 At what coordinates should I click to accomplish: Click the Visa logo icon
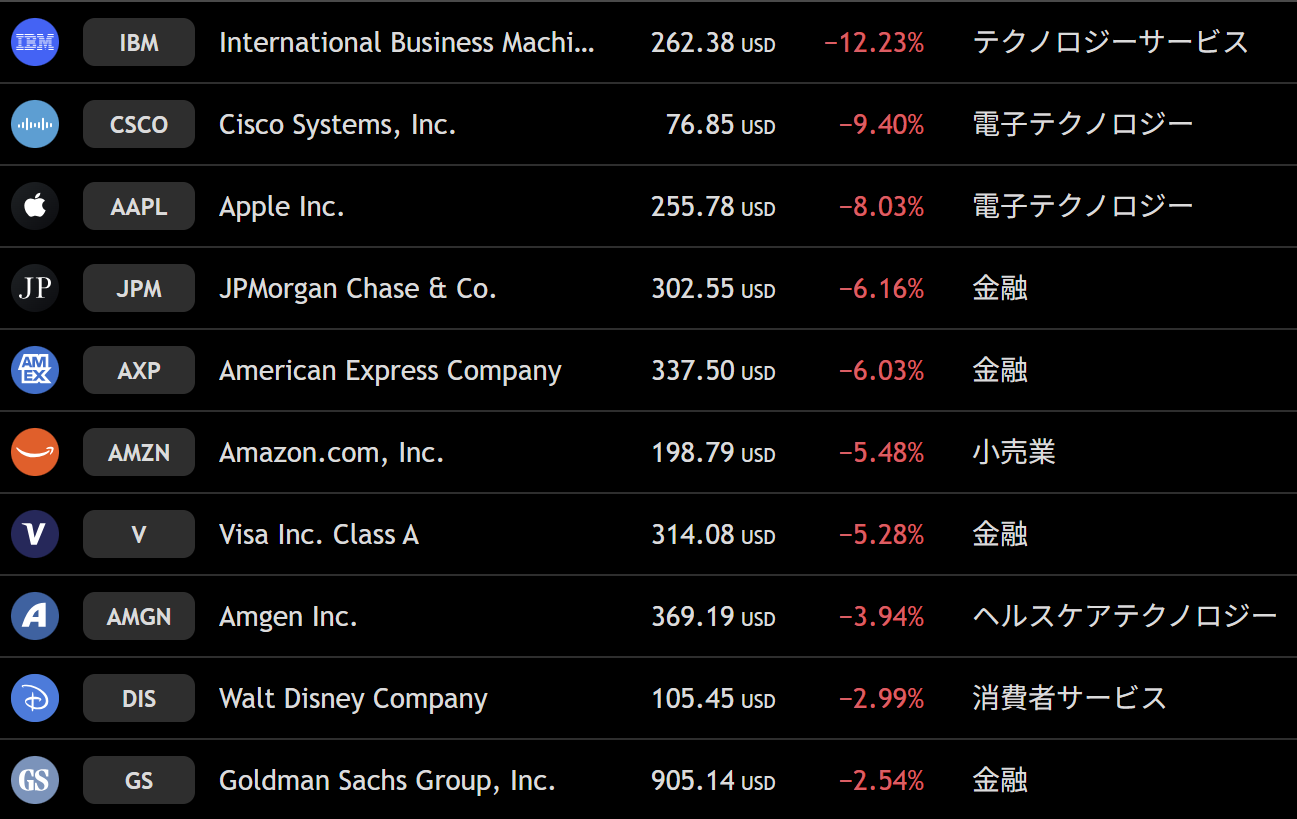[x=35, y=534]
